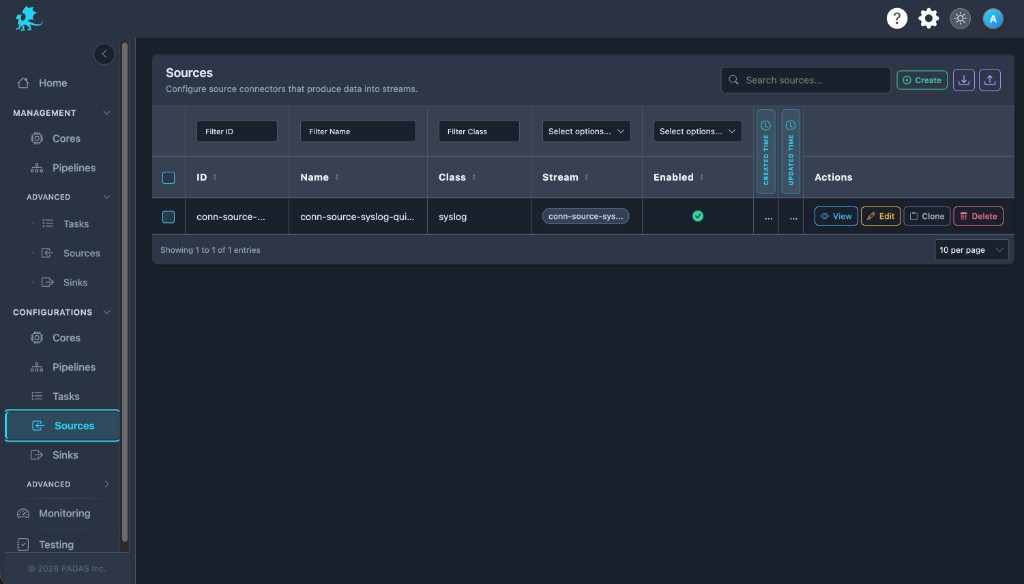Click View button for syslog source
The image size is (1024, 584).
[835, 216]
